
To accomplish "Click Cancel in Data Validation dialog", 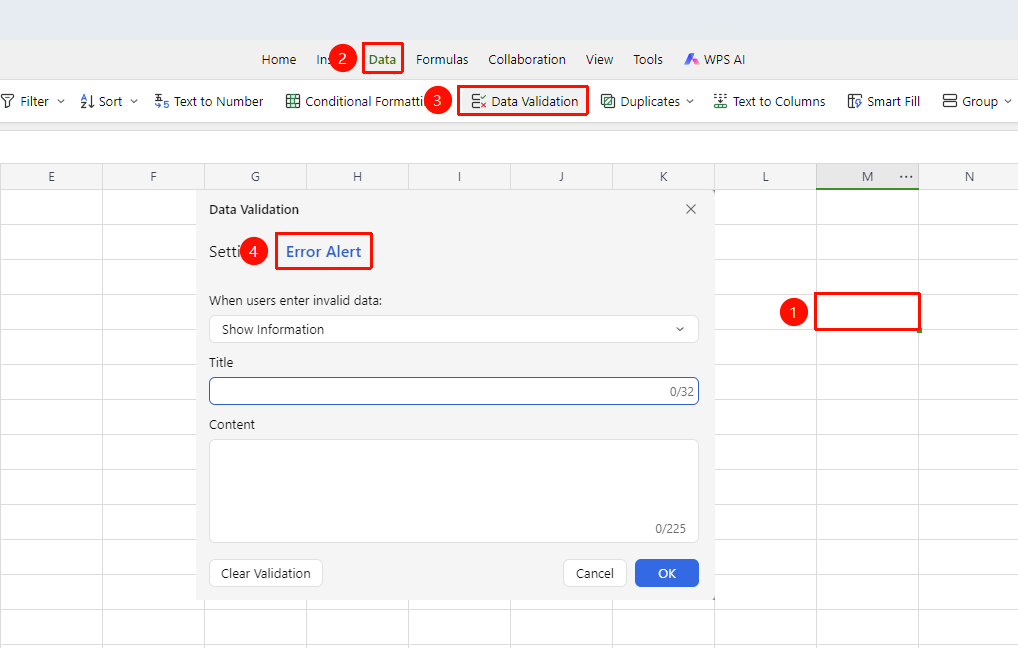I will (595, 573).
